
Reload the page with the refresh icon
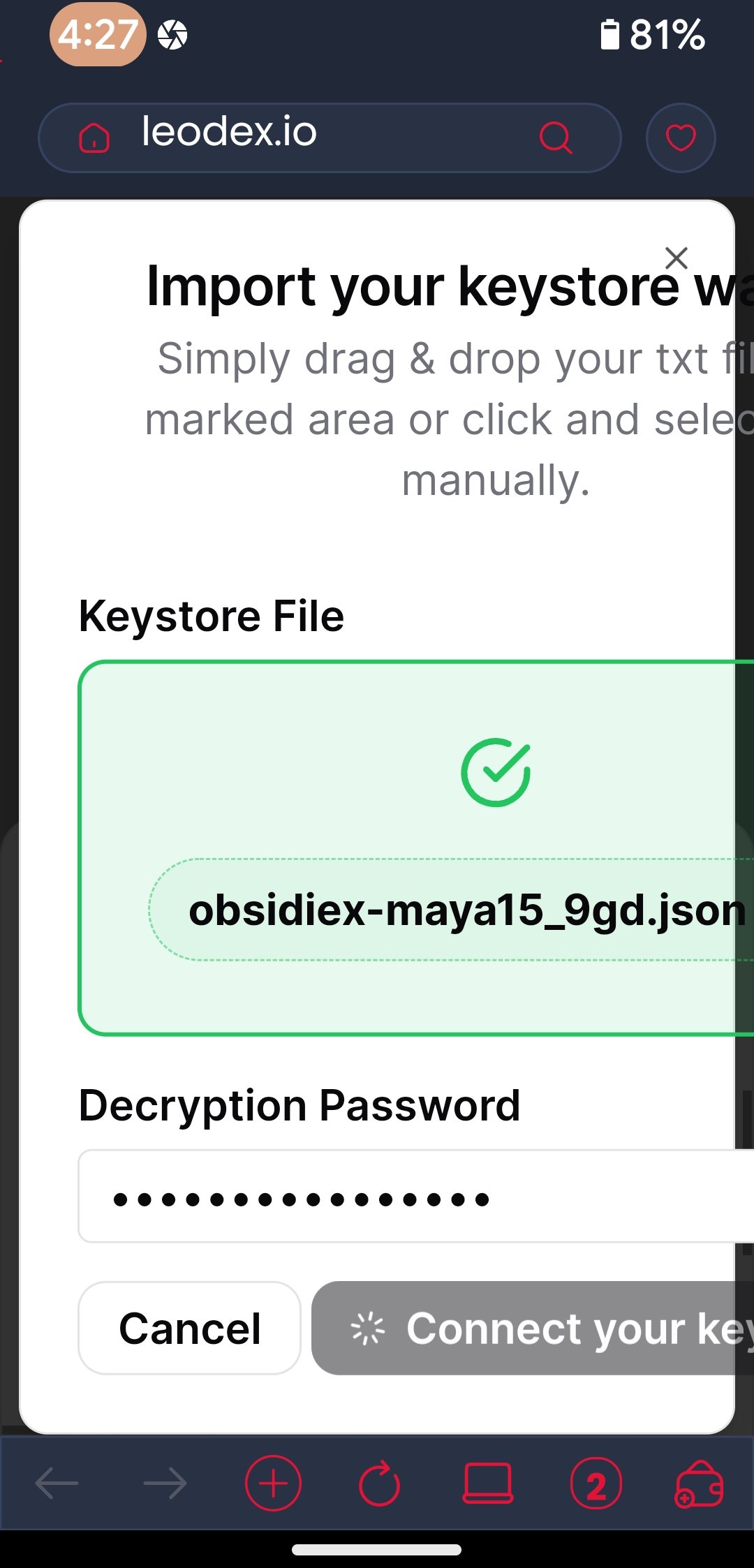(x=379, y=1484)
